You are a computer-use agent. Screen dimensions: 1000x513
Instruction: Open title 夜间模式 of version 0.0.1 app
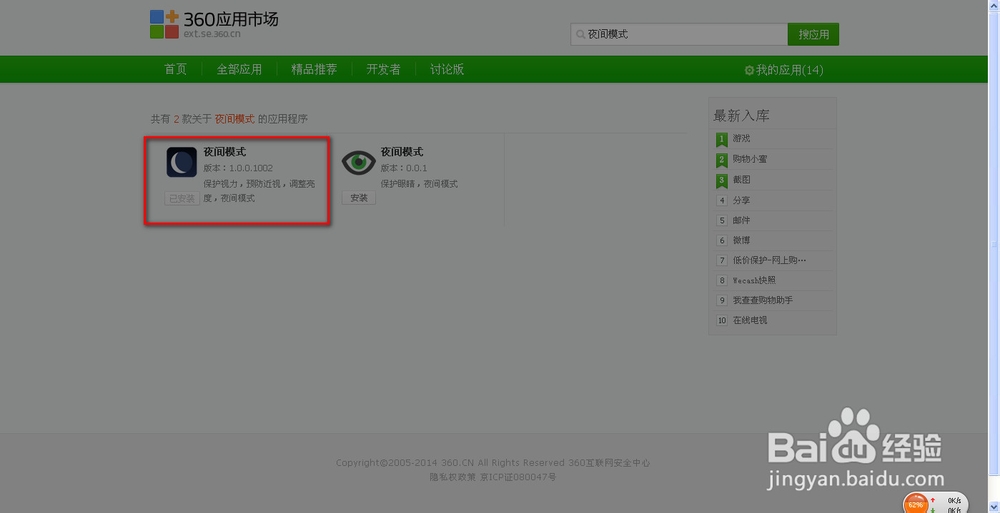tap(402, 152)
